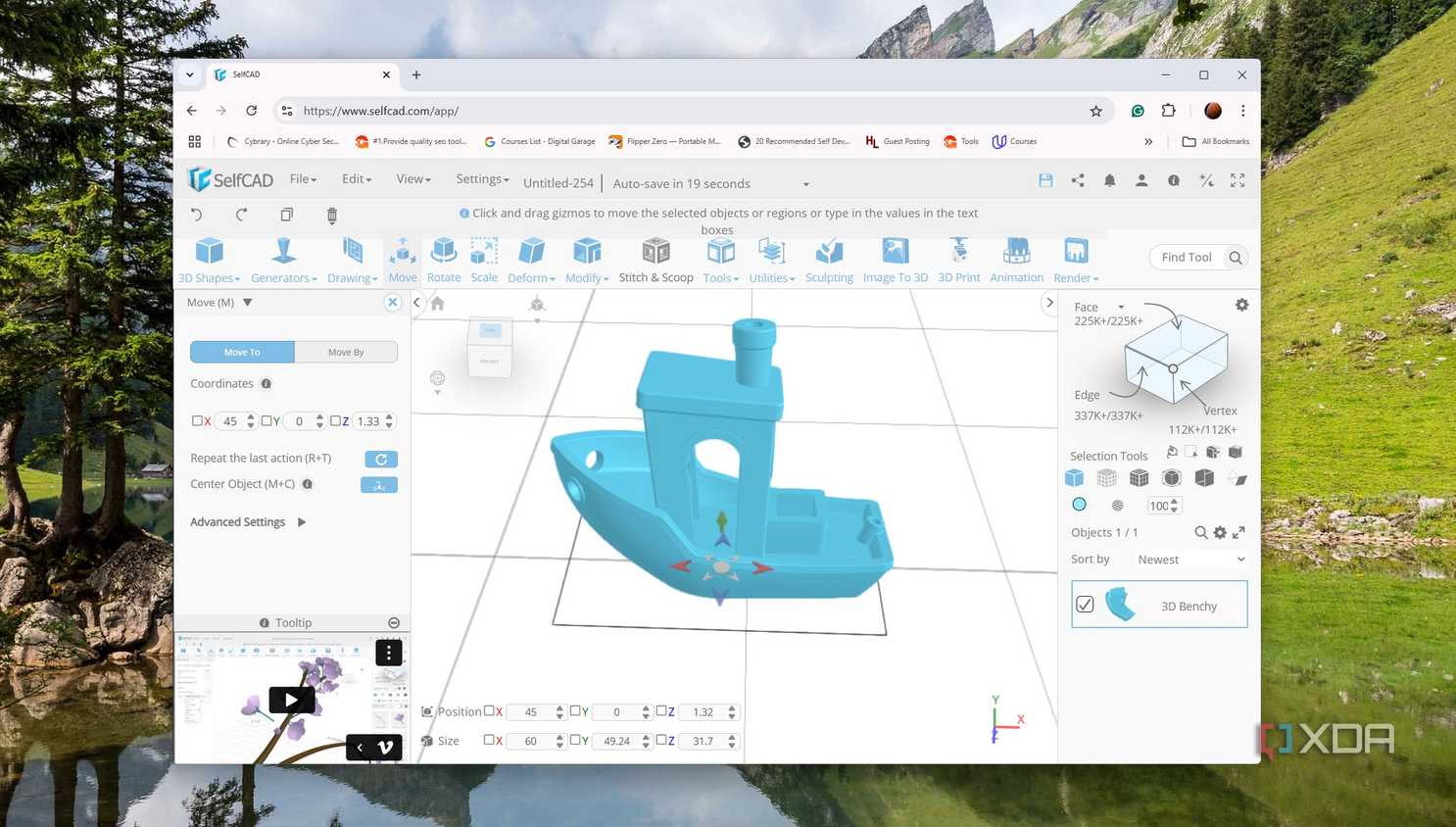Expand the objects list panel icon
The image size is (1456, 827).
point(1238,532)
